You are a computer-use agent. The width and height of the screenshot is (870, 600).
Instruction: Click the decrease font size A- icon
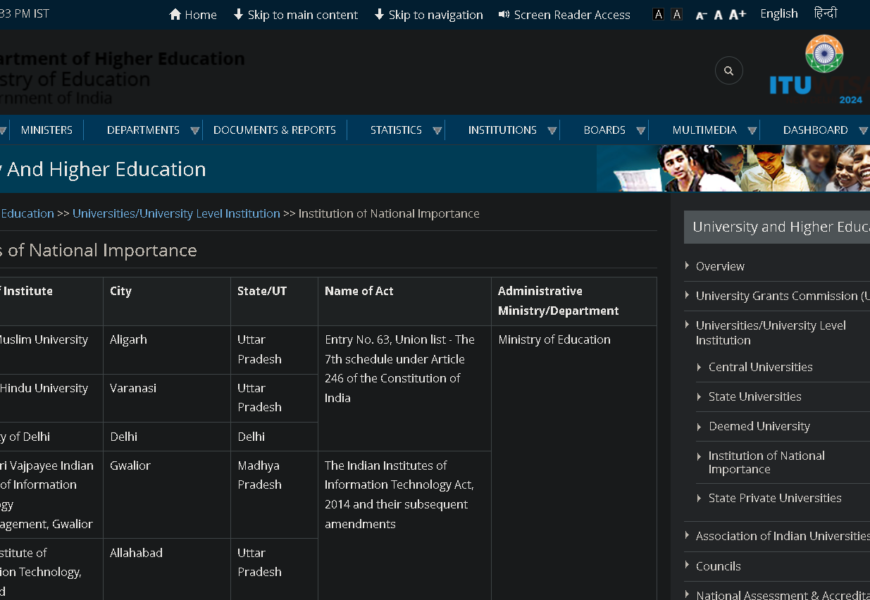pyautogui.click(x=701, y=15)
